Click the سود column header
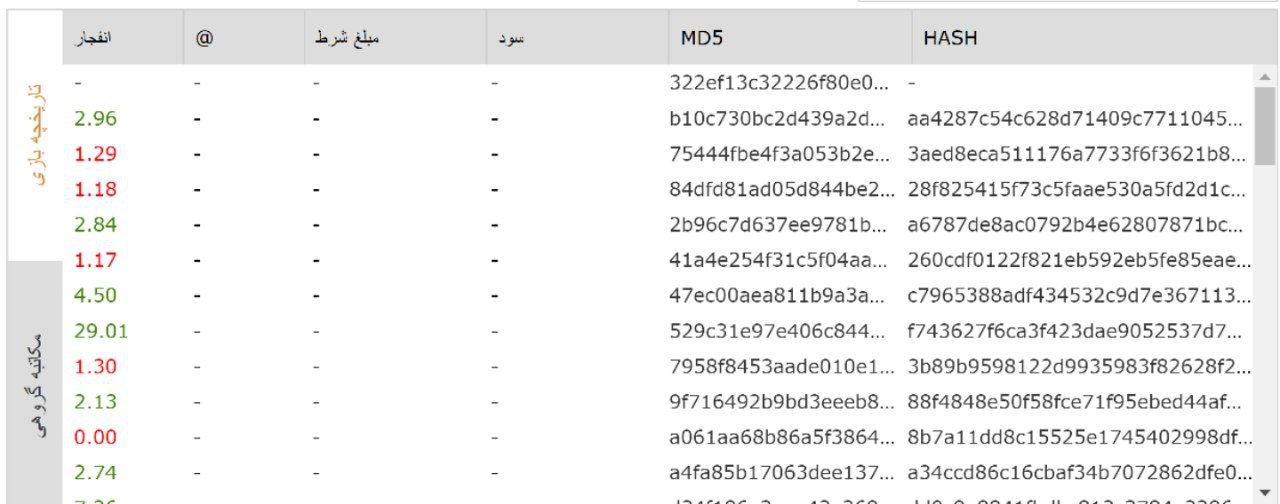This screenshot has height=504, width=1280. (x=512, y=38)
